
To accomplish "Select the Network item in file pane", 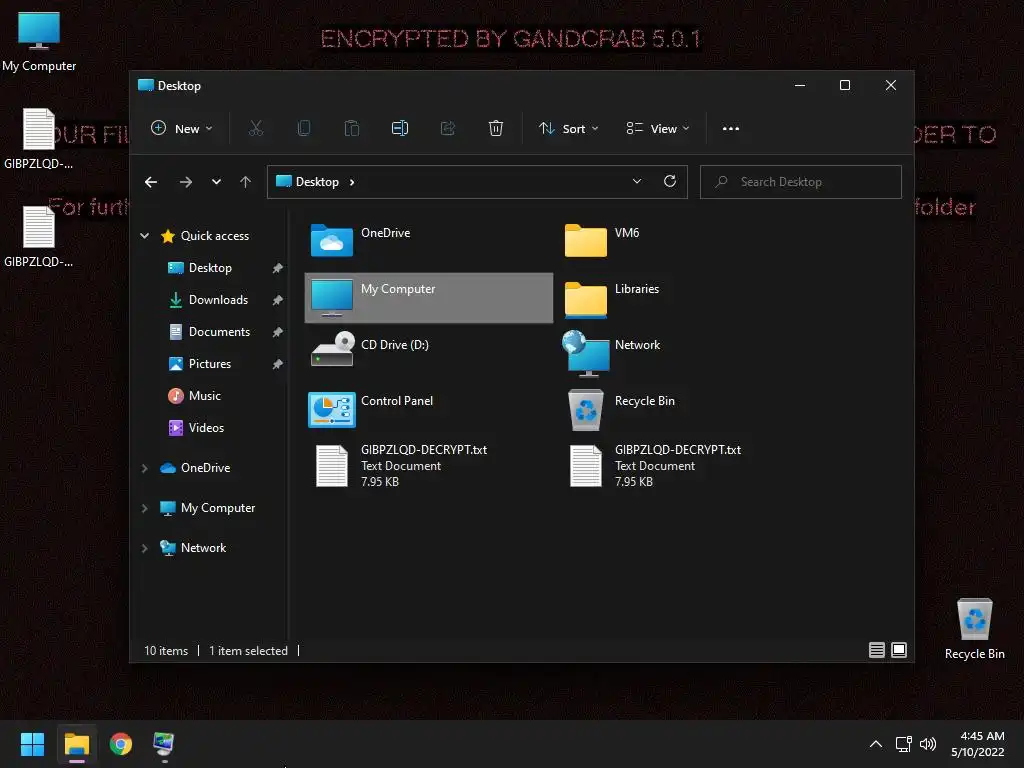I will coord(682,354).
